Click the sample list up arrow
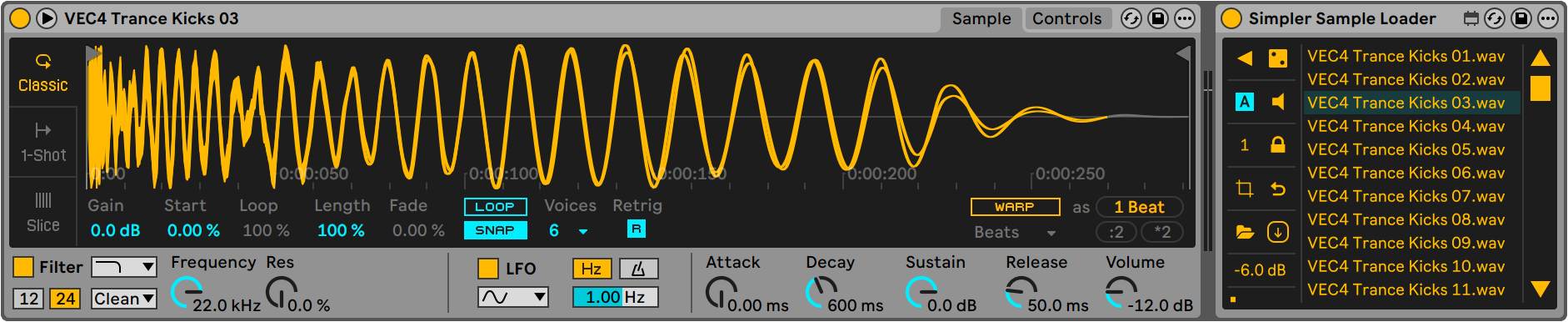 pos(1541,58)
